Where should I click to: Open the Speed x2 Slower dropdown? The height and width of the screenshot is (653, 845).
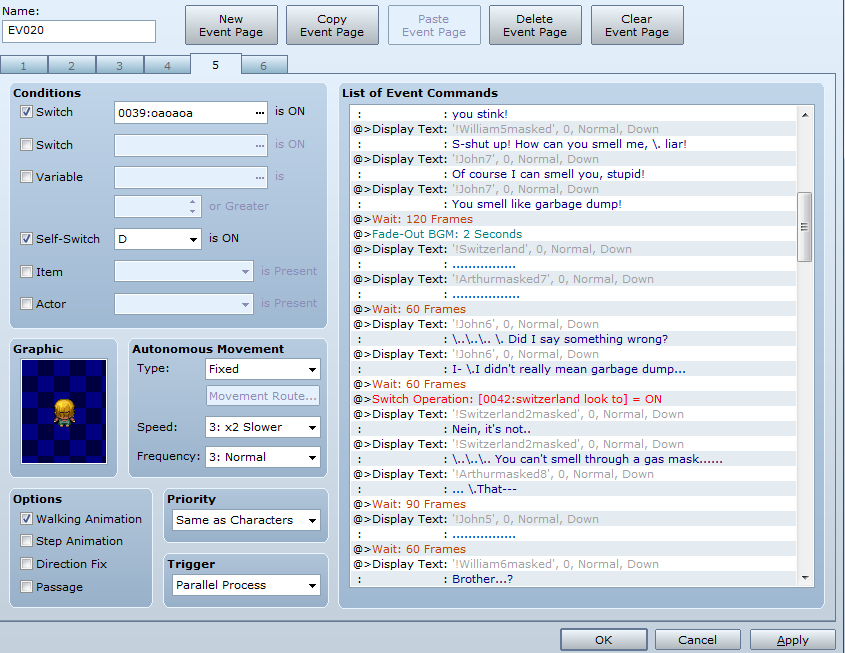263,427
